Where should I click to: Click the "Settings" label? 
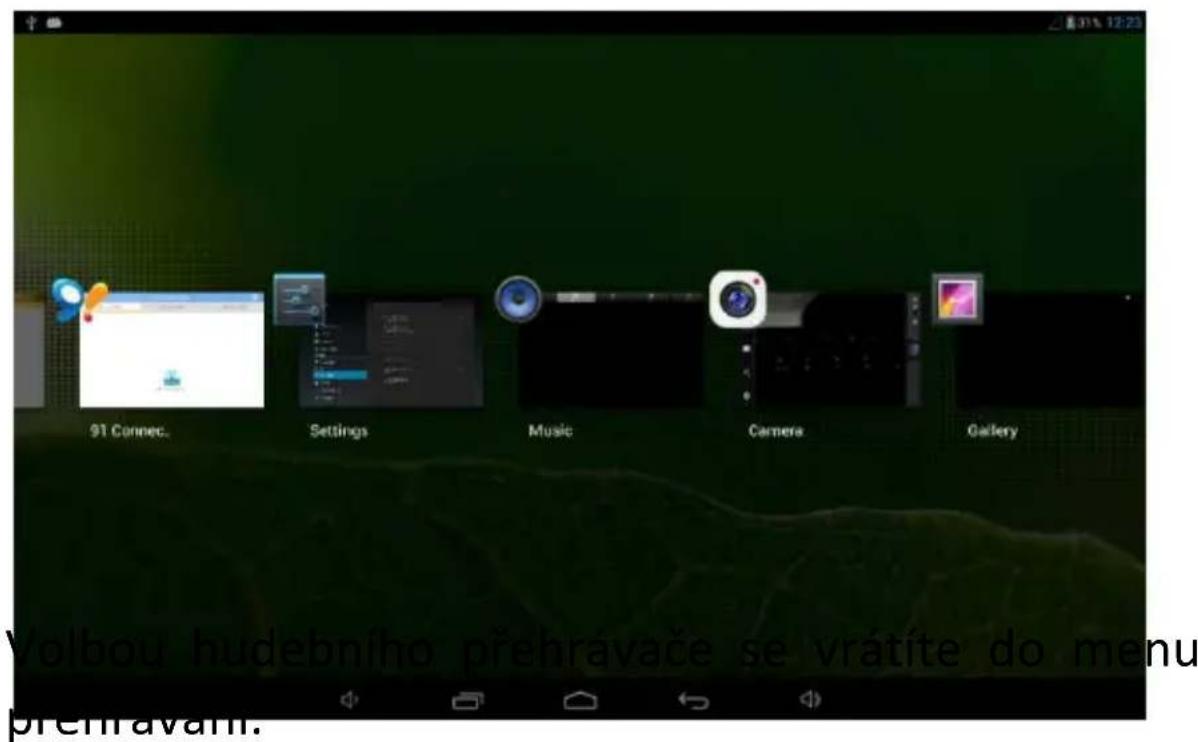tap(338, 431)
